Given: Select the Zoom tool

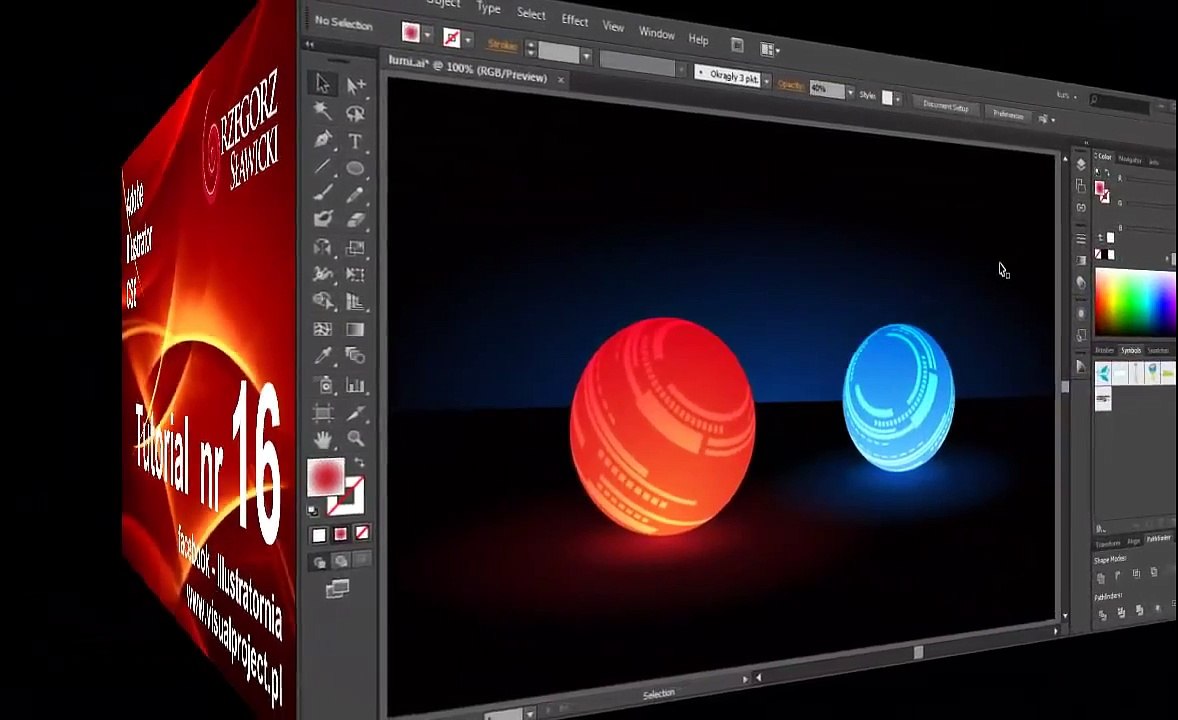Looking at the screenshot, I should tap(355, 439).
